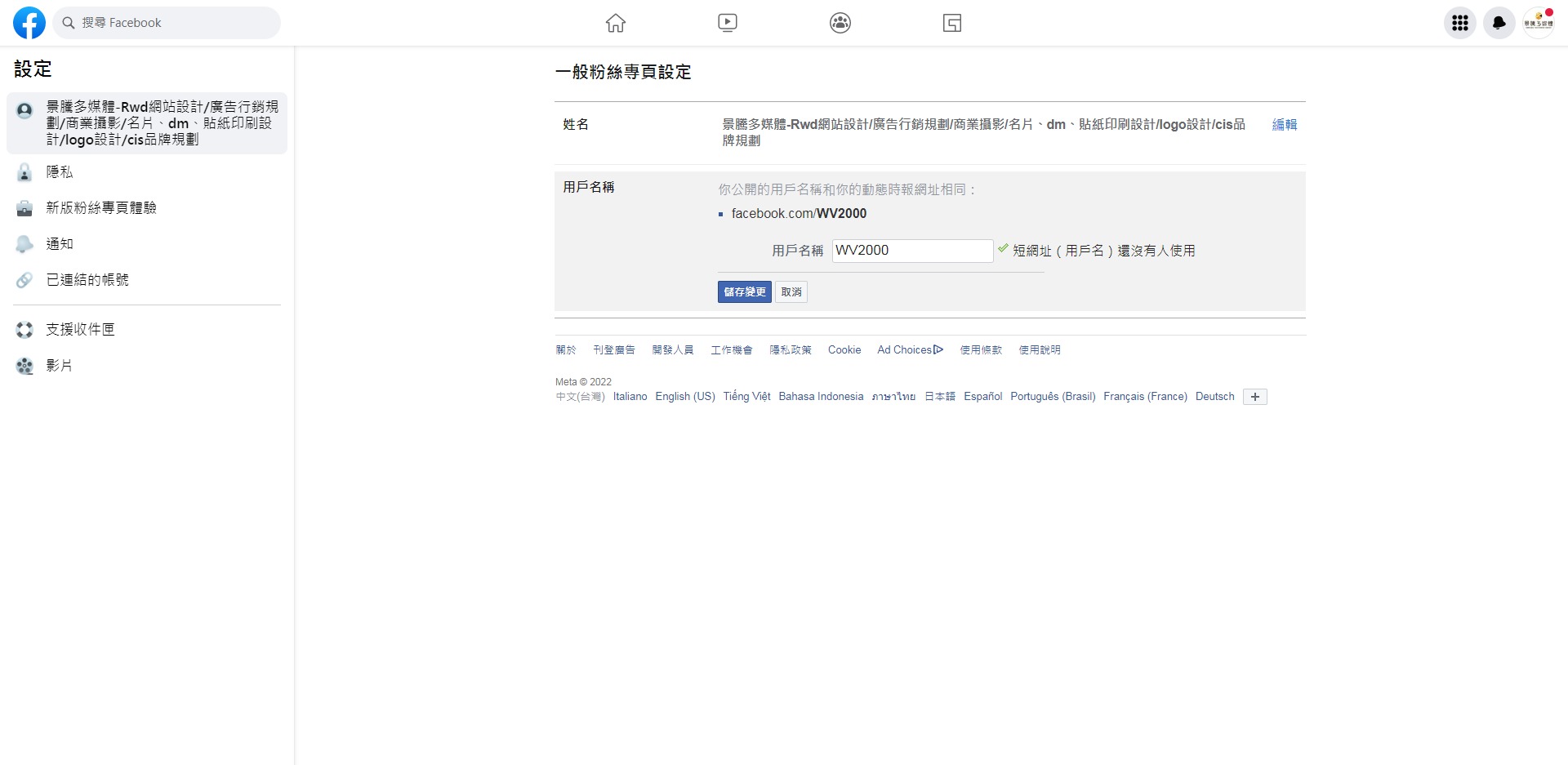Click 編輯 link next to 姓名
The height and width of the screenshot is (765, 1568).
click(x=1284, y=125)
